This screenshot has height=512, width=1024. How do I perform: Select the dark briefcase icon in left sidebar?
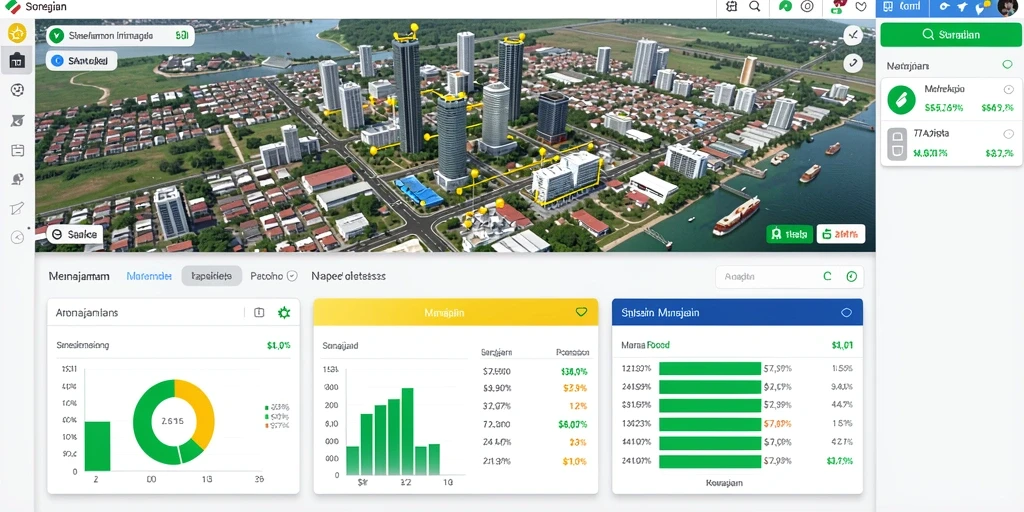pyautogui.click(x=17, y=61)
